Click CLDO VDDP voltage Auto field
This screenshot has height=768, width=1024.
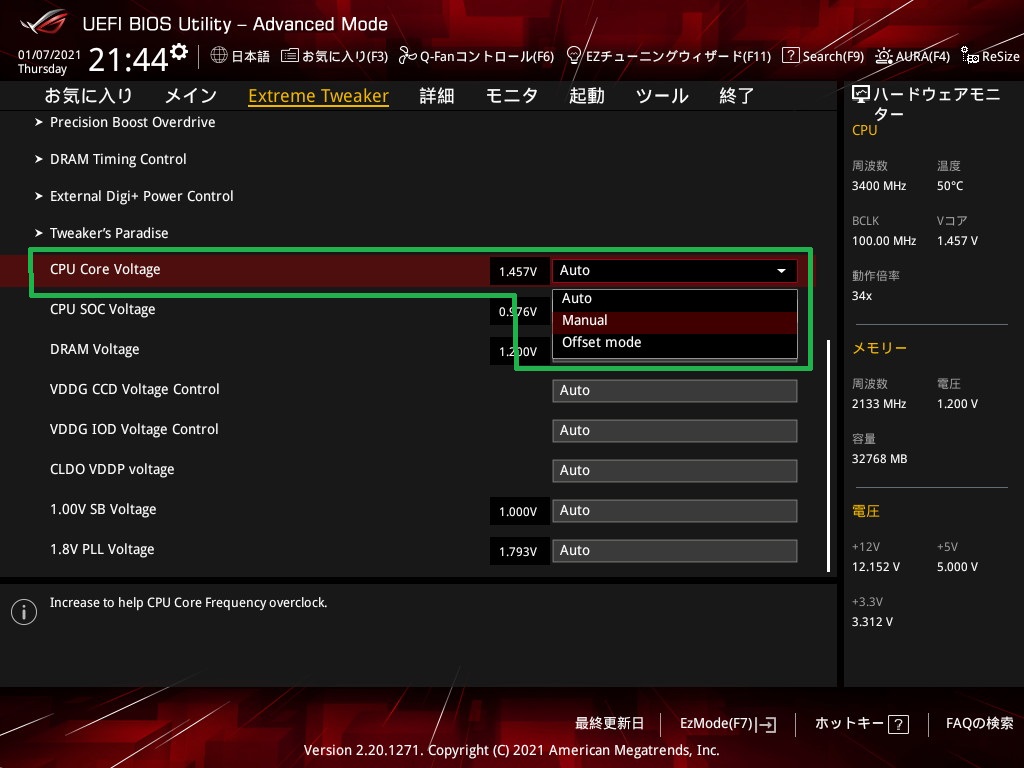point(675,471)
